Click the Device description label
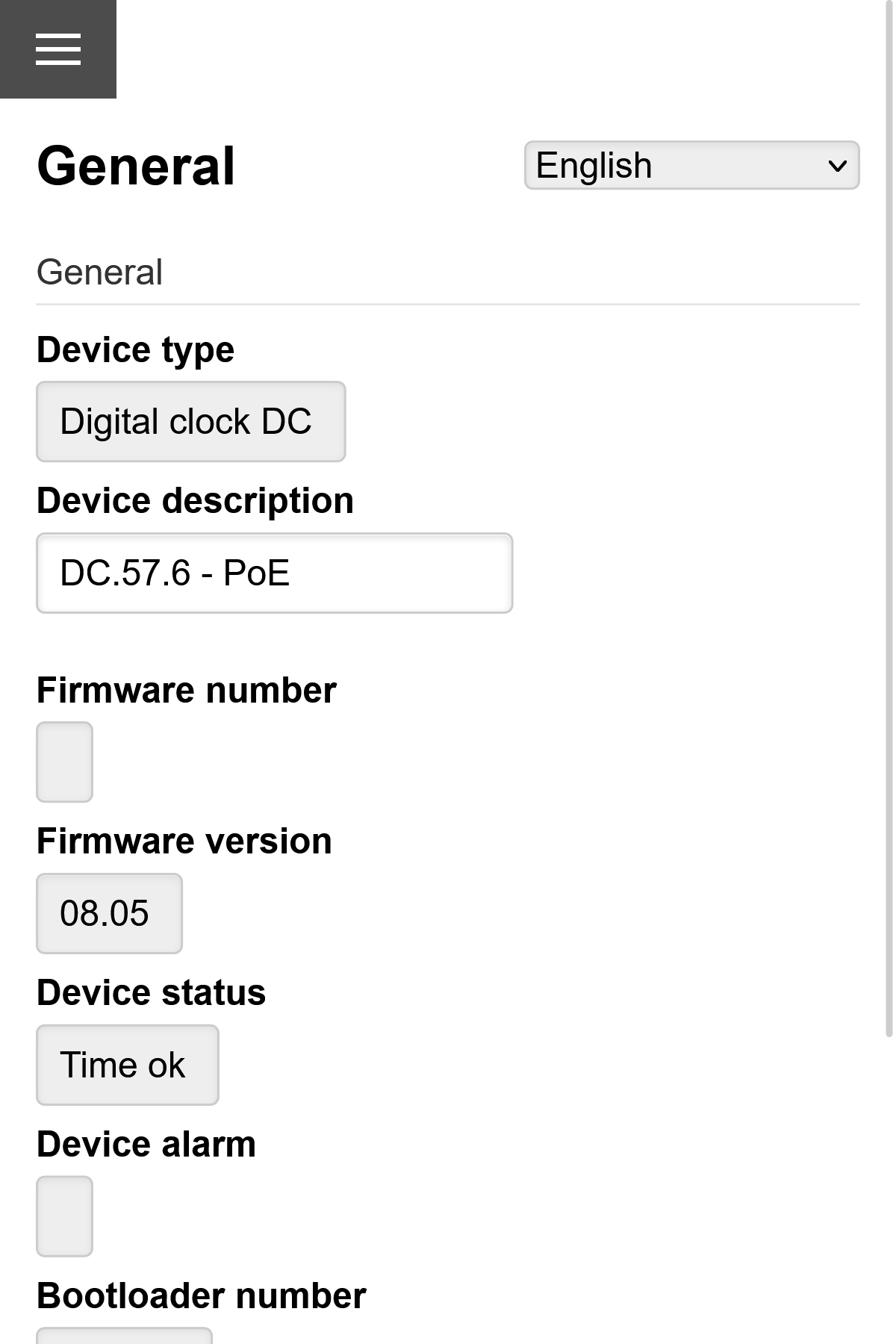896x1344 pixels. (x=195, y=500)
